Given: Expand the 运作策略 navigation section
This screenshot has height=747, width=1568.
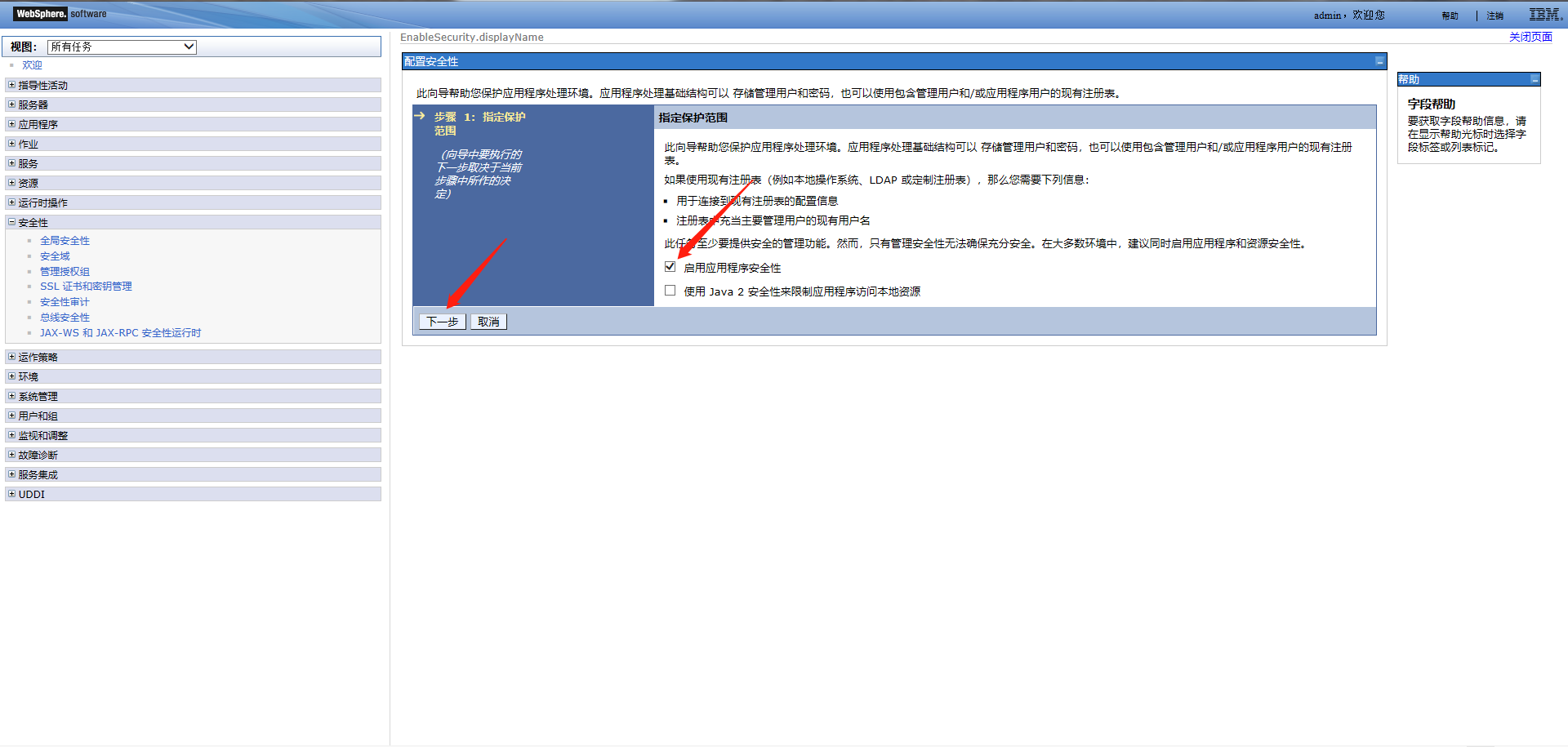Looking at the screenshot, I should point(11,357).
